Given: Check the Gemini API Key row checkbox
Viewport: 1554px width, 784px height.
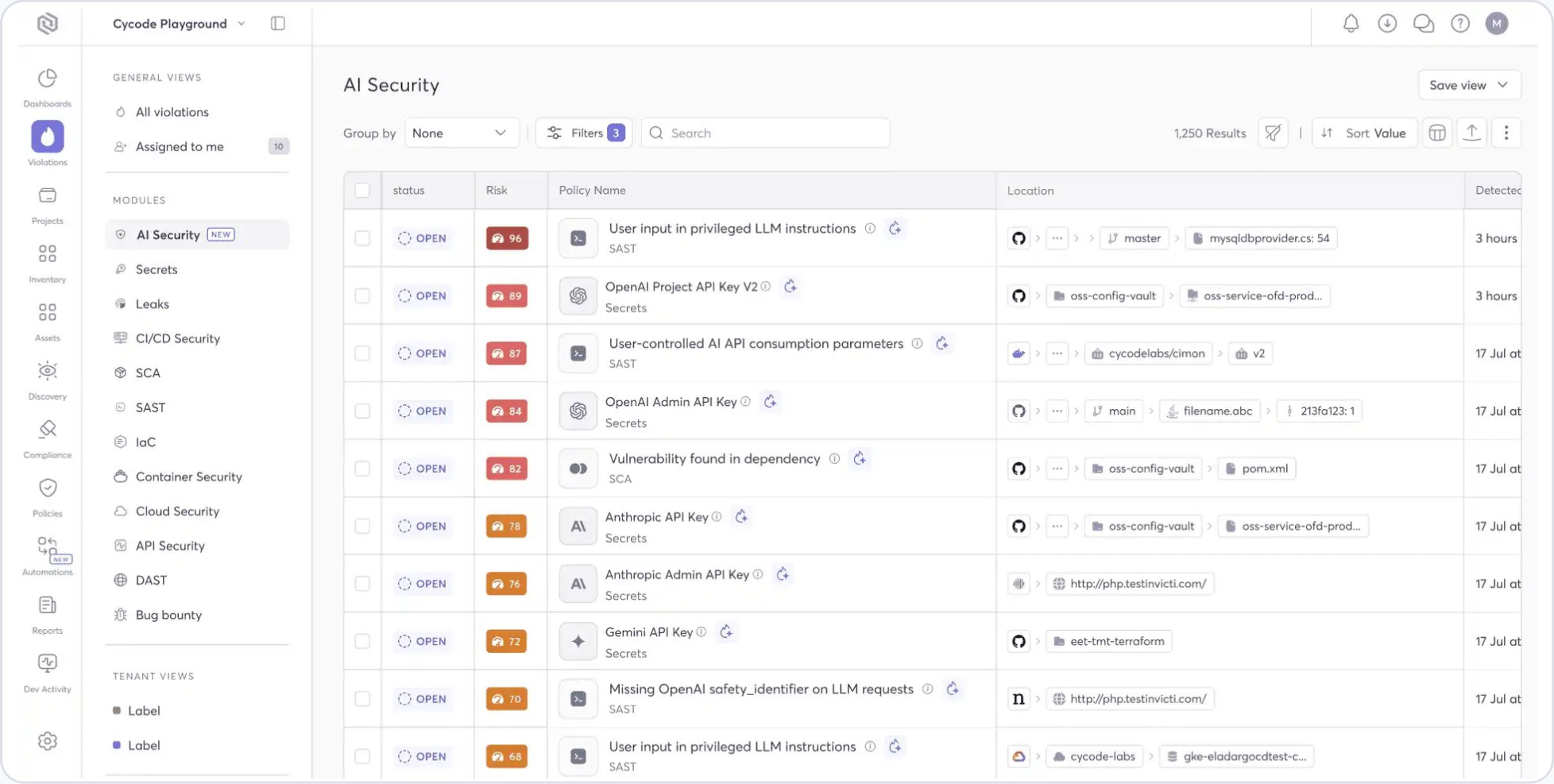Looking at the screenshot, I should coord(362,641).
